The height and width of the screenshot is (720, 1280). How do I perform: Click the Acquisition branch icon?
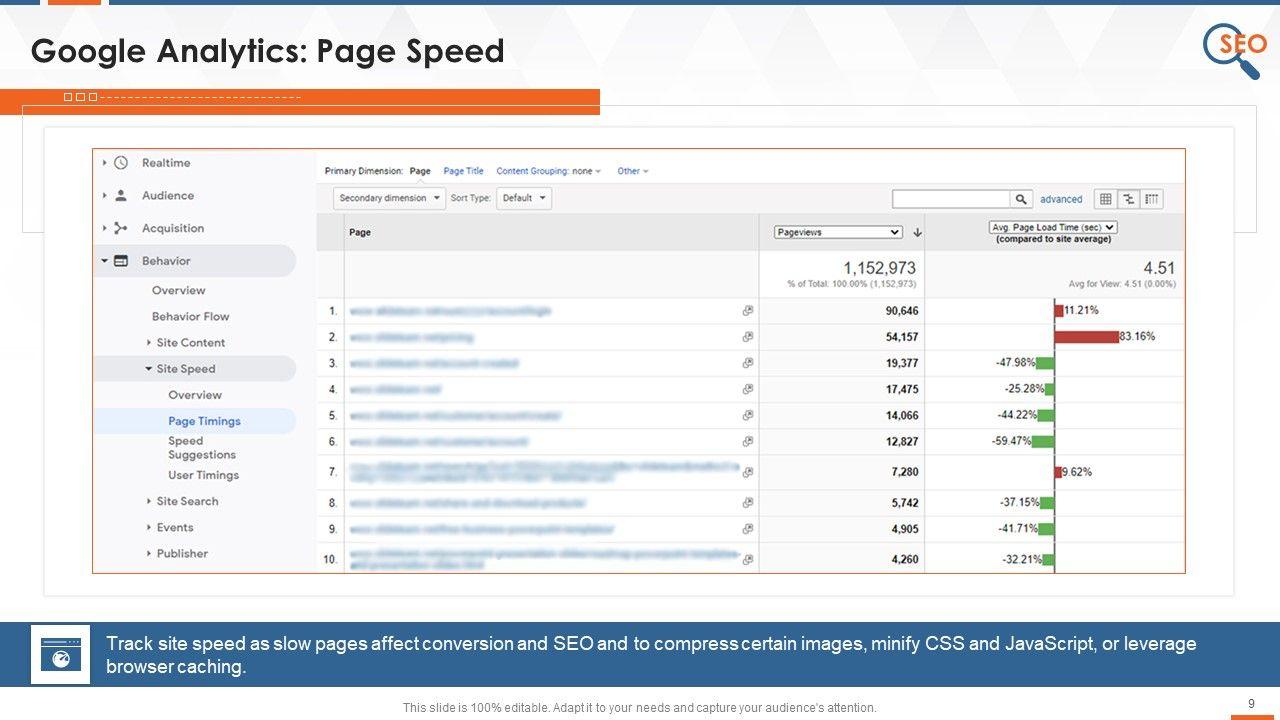tap(121, 228)
